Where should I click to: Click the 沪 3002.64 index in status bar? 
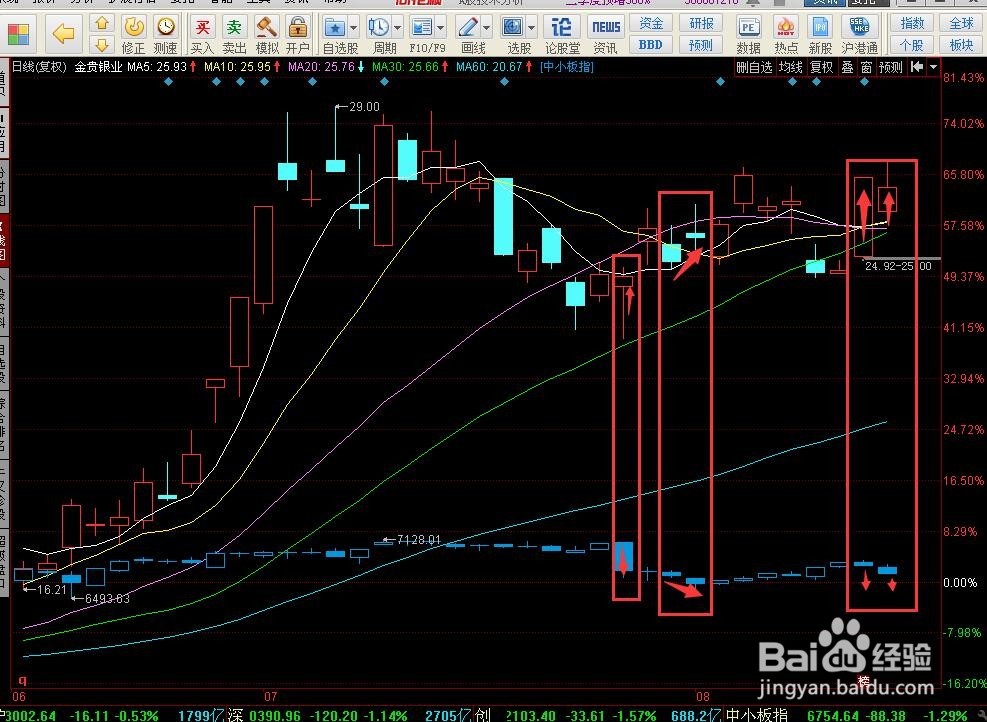click(28, 716)
